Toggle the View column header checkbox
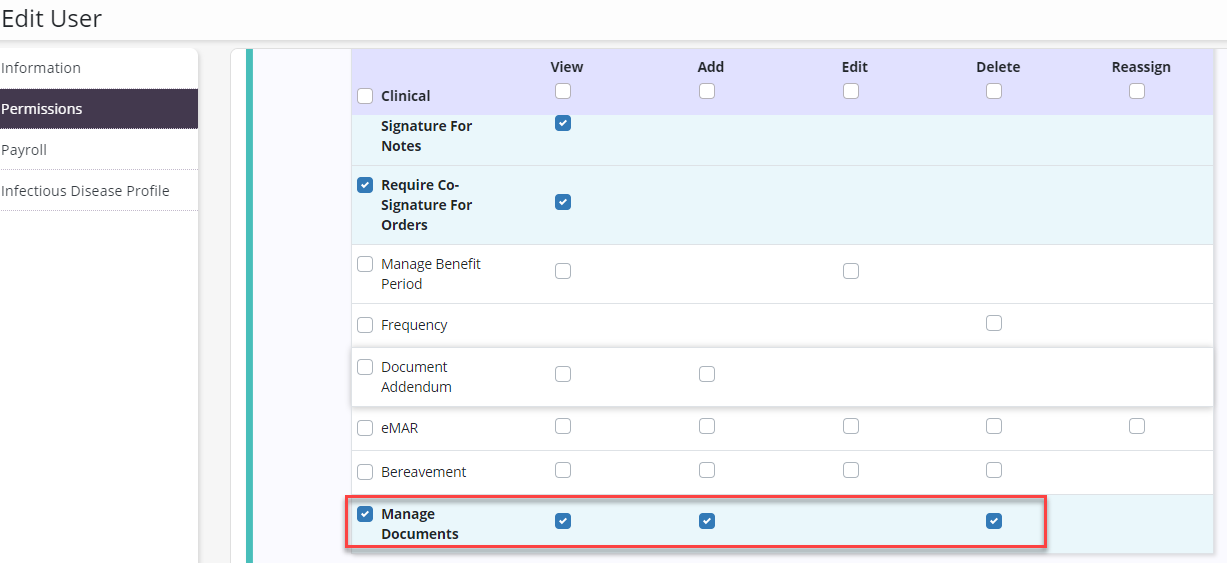Viewport: 1227px width, 563px height. pyautogui.click(x=563, y=91)
